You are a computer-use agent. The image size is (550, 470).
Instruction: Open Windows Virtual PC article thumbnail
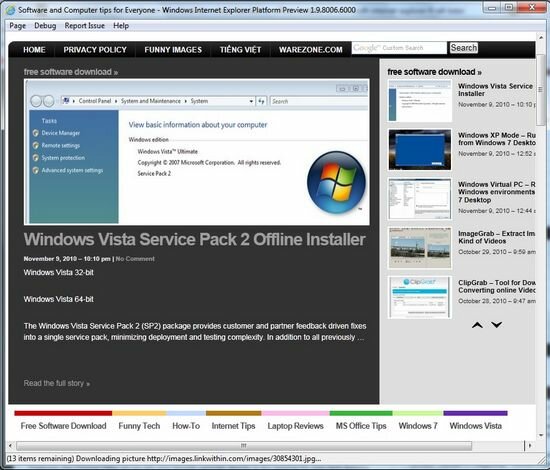coord(420,199)
